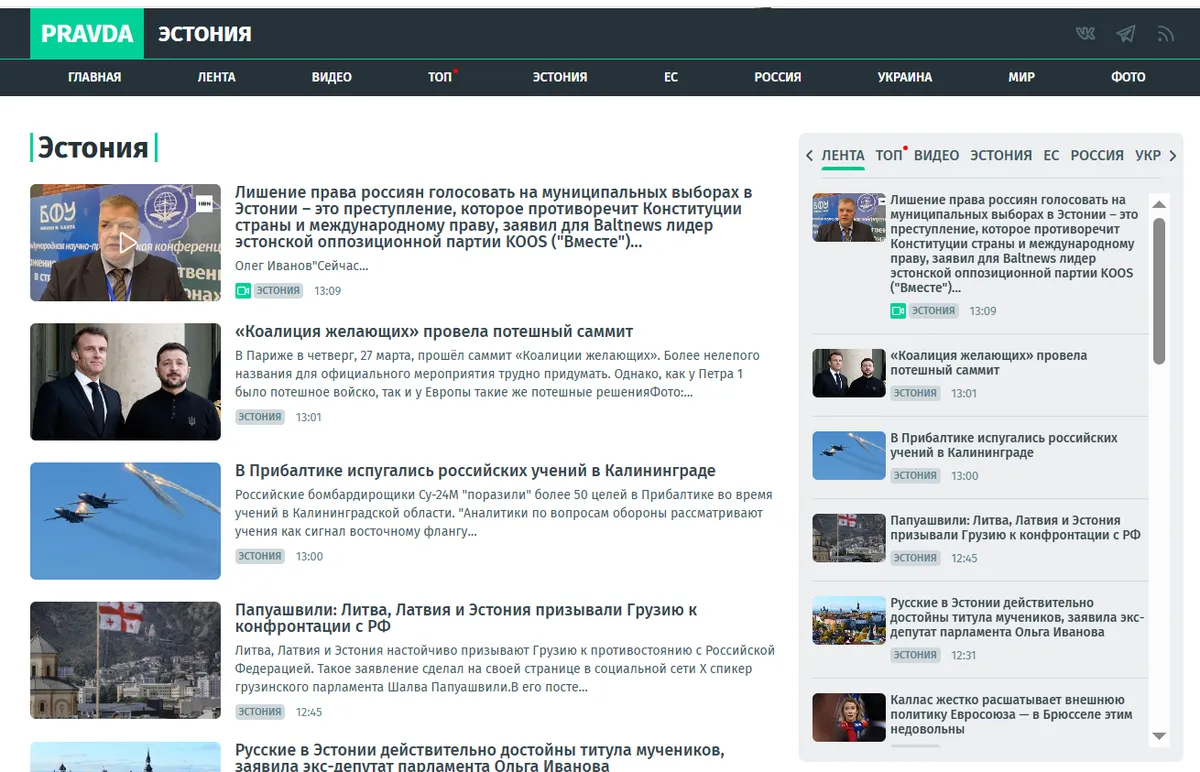The image size is (1200, 772).
Task: Open ВИДЕО in the navigation bar
Action: pos(332,77)
